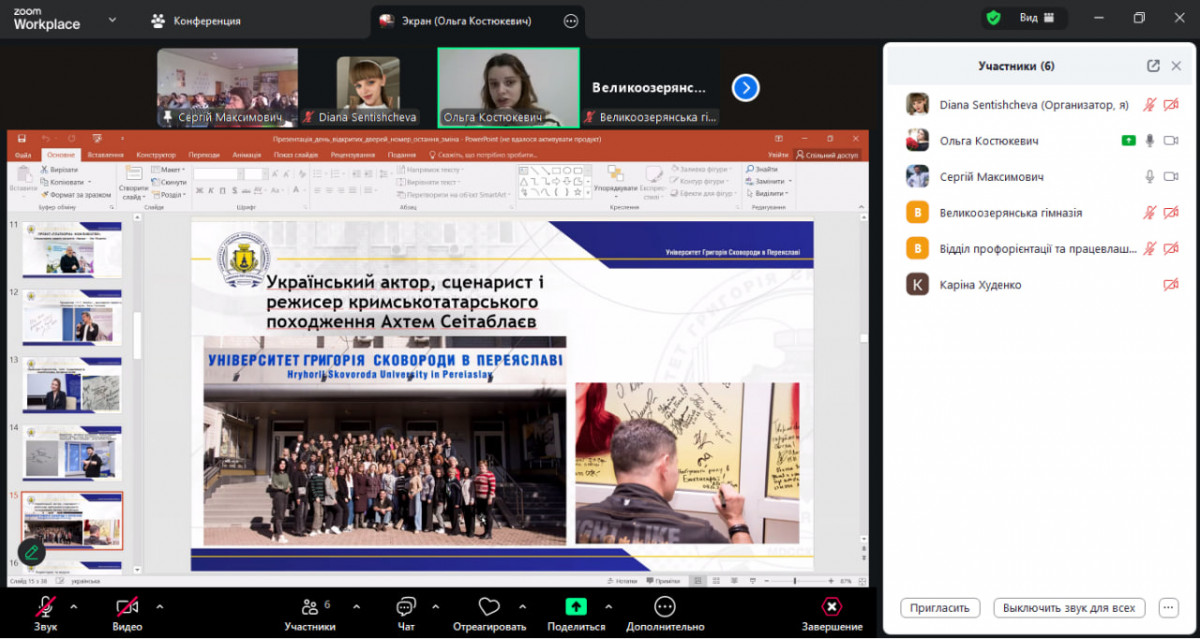
Task: Toggle Сергій Максимович's microphone in participants list
Action: (x=1150, y=177)
